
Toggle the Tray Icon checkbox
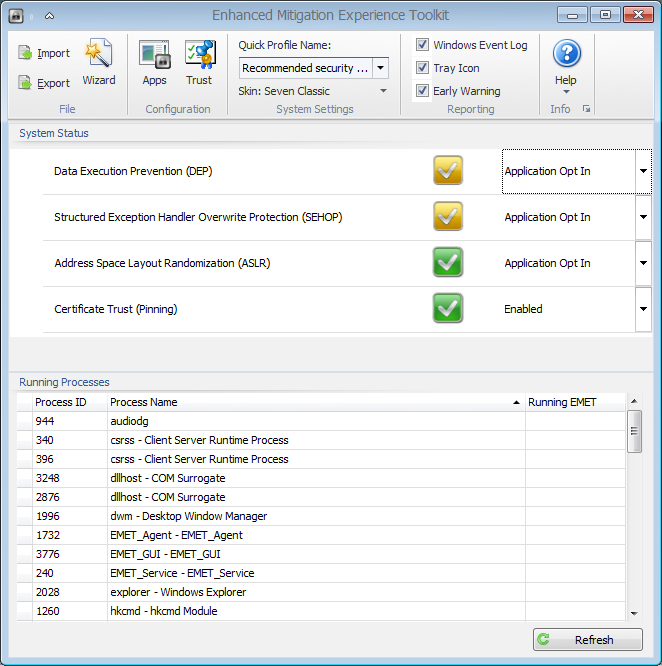pos(423,68)
